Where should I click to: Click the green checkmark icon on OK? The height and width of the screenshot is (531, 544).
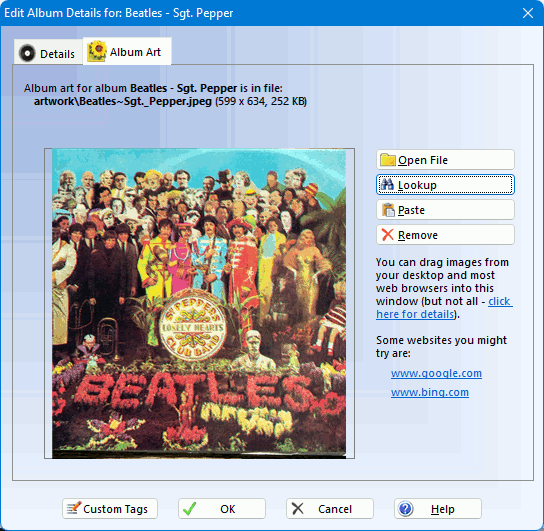(x=189, y=509)
